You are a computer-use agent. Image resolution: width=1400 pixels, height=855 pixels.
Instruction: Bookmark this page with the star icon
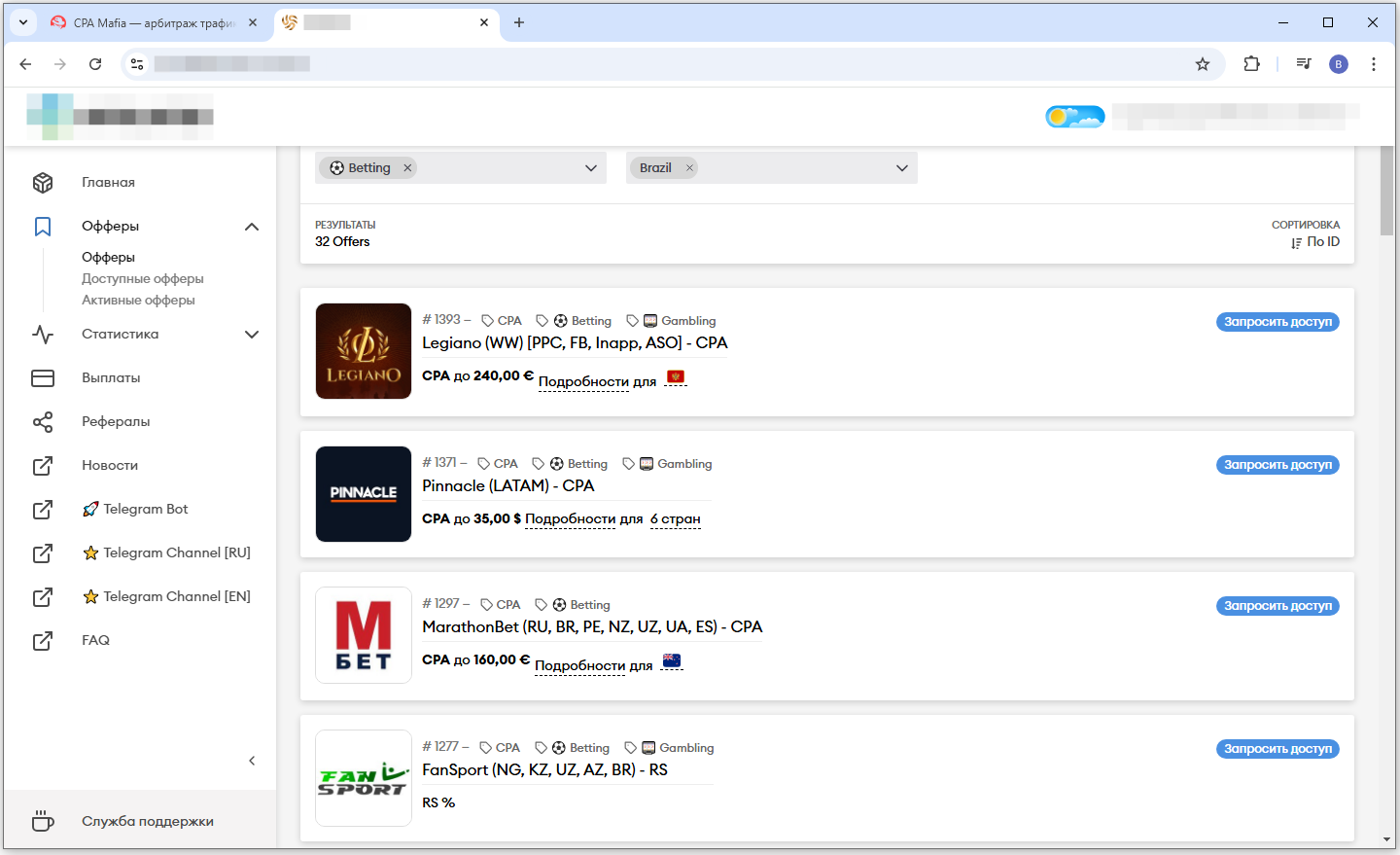1203,64
